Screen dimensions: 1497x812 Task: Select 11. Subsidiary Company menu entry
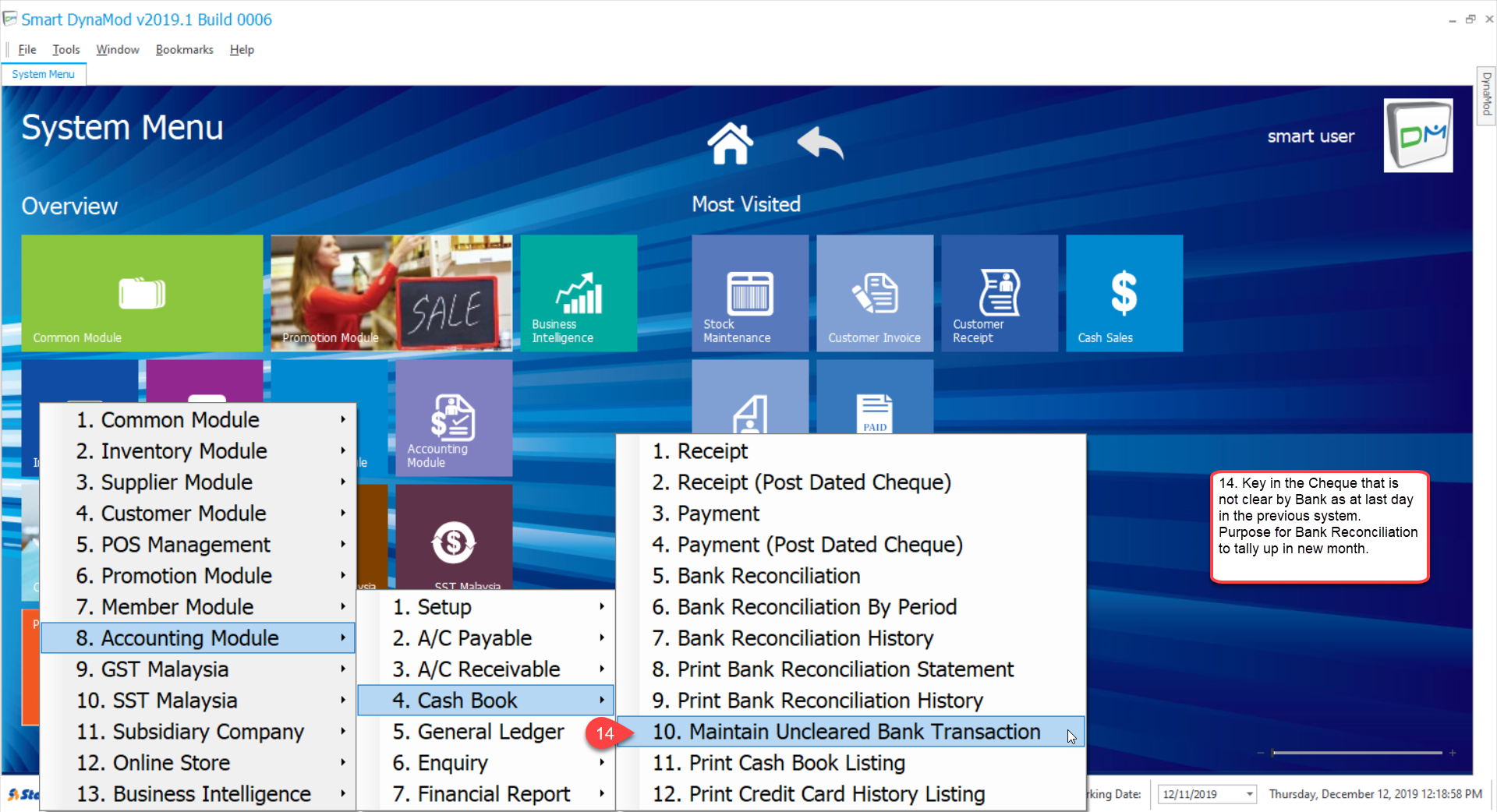coord(198,731)
